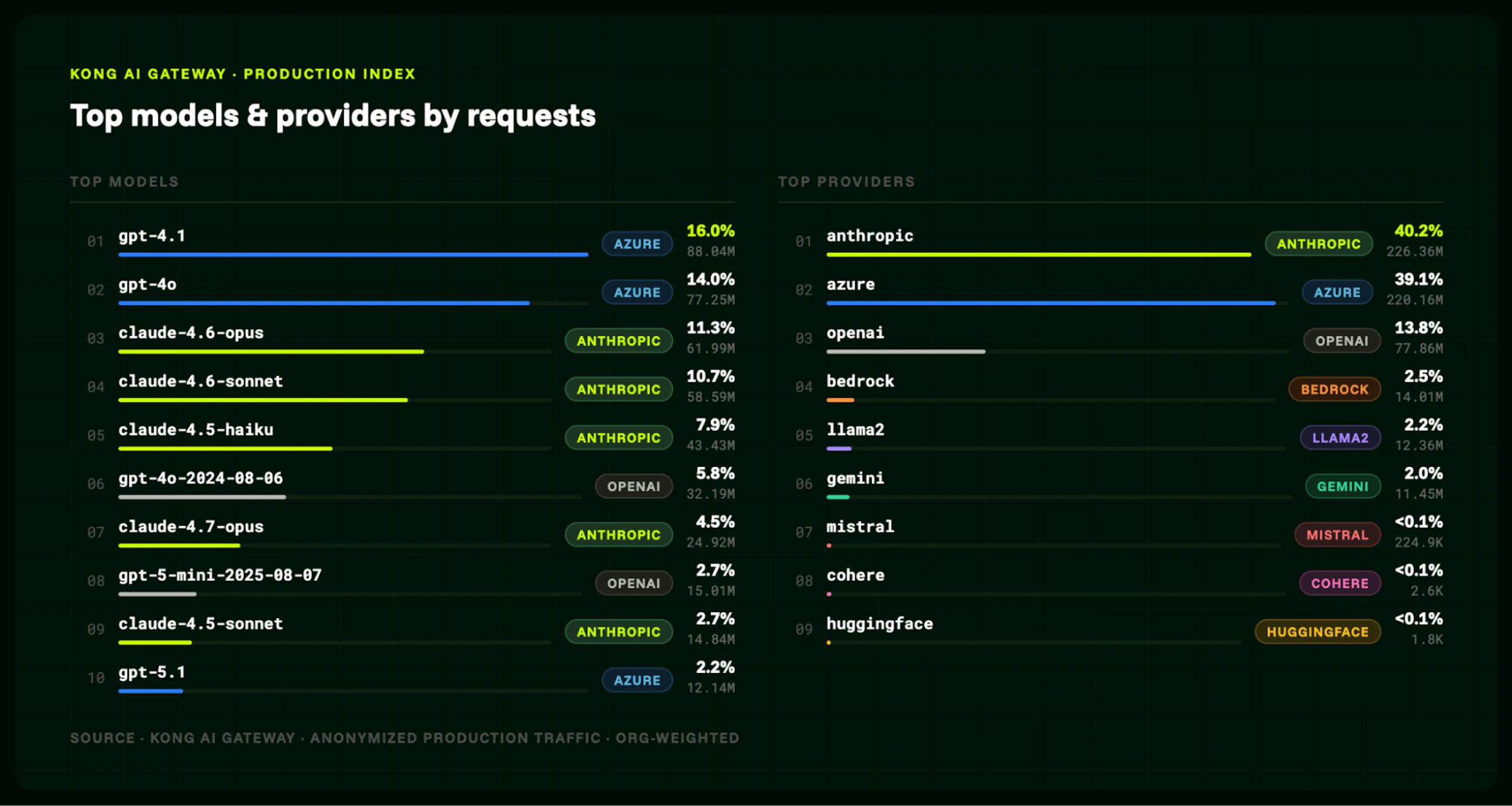Select the OPENAI badge beside gpt-5-mini-2025-08-07
The height and width of the screenshot is (806, 1512).
(634, 583)
